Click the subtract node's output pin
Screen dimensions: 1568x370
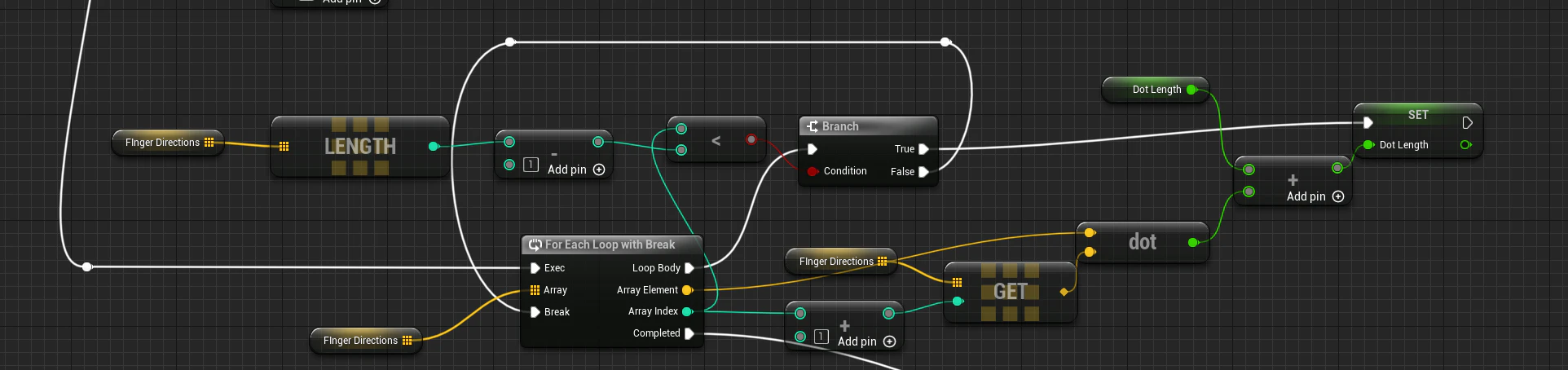(598, 142)
